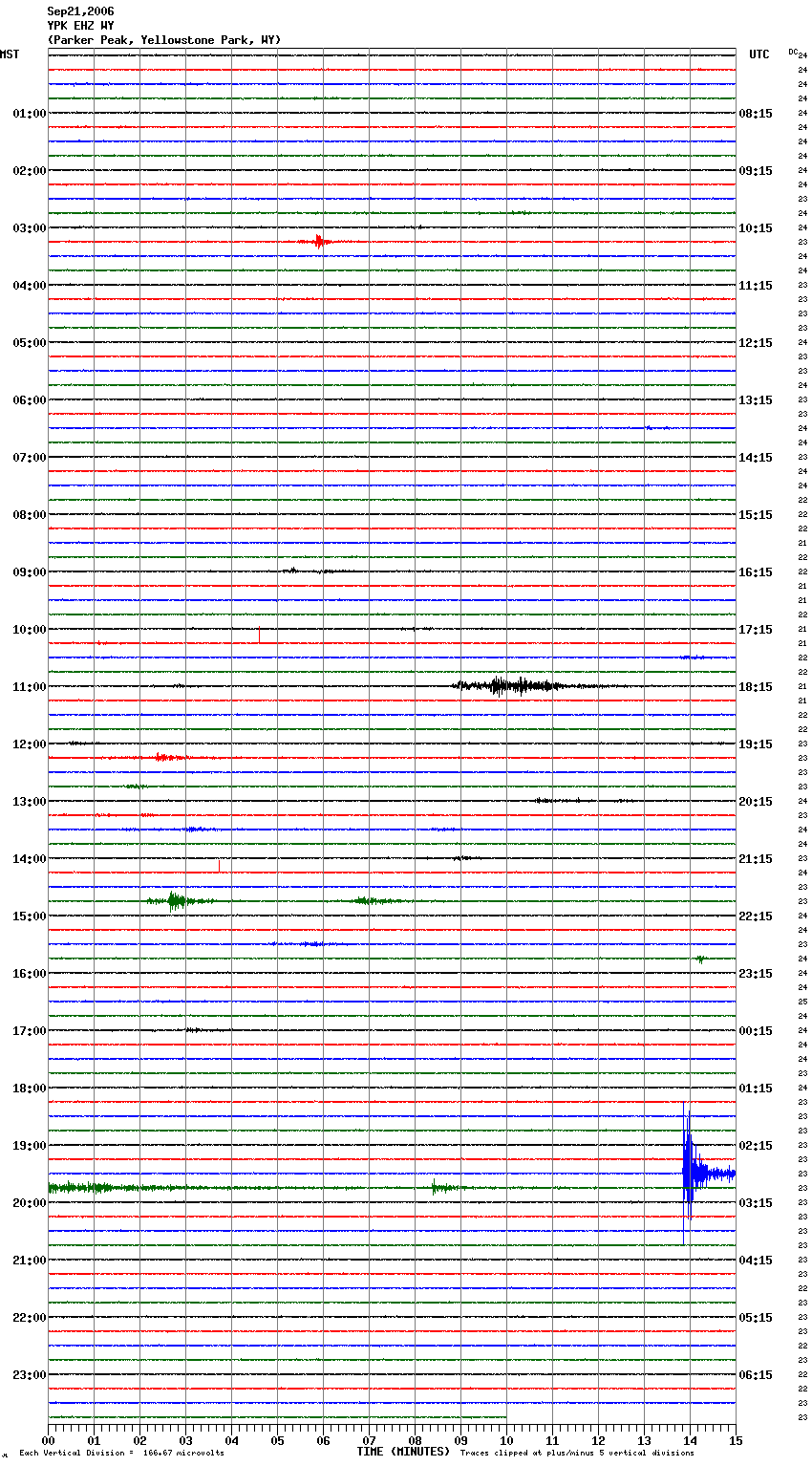Image resolution: width=812 pixels, height=1466 pixels.
Task: Click the Each Vertical Division 166.67 microvolts note
Action: 121,1453
